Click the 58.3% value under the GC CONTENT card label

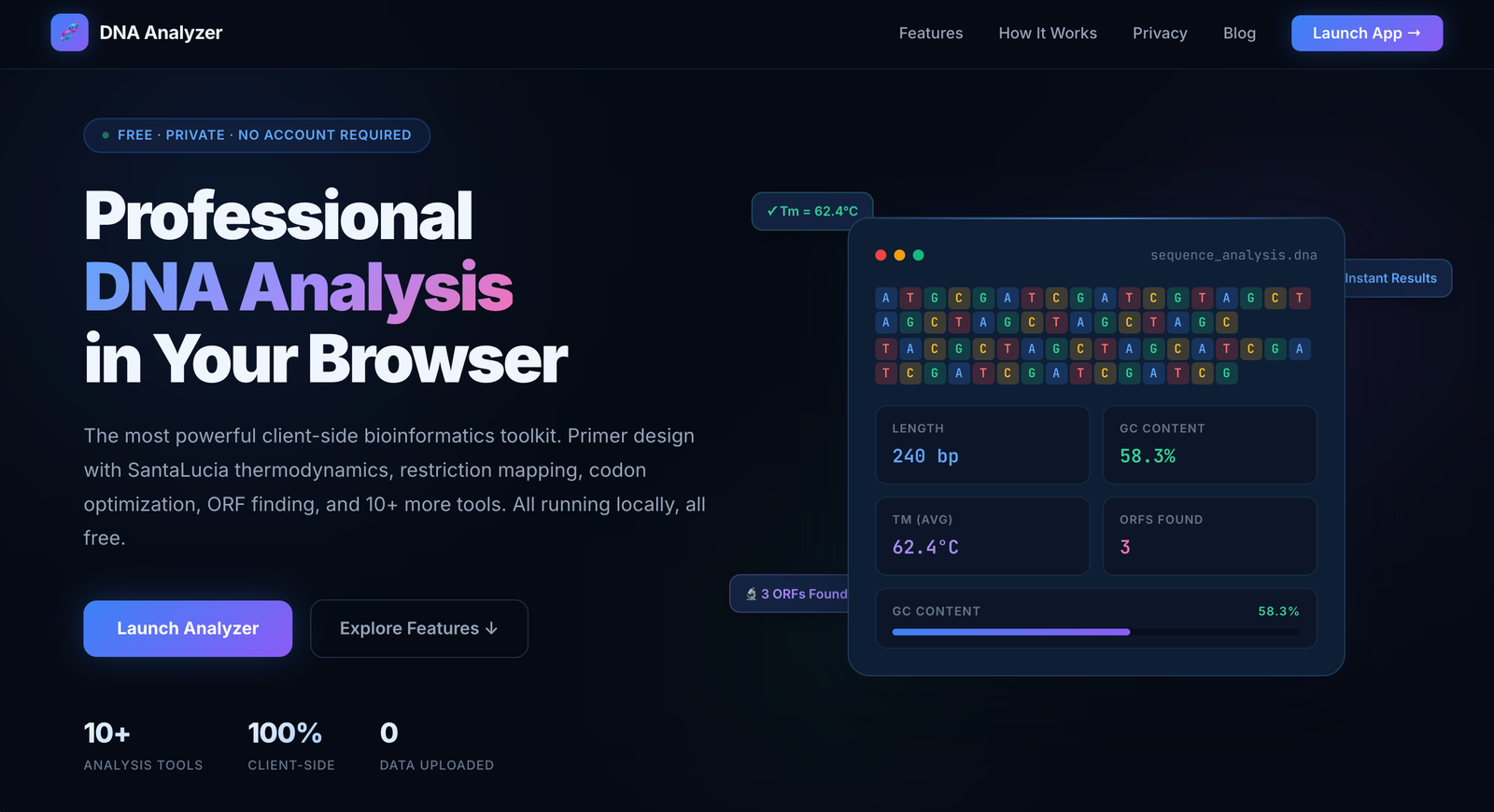1148,456
